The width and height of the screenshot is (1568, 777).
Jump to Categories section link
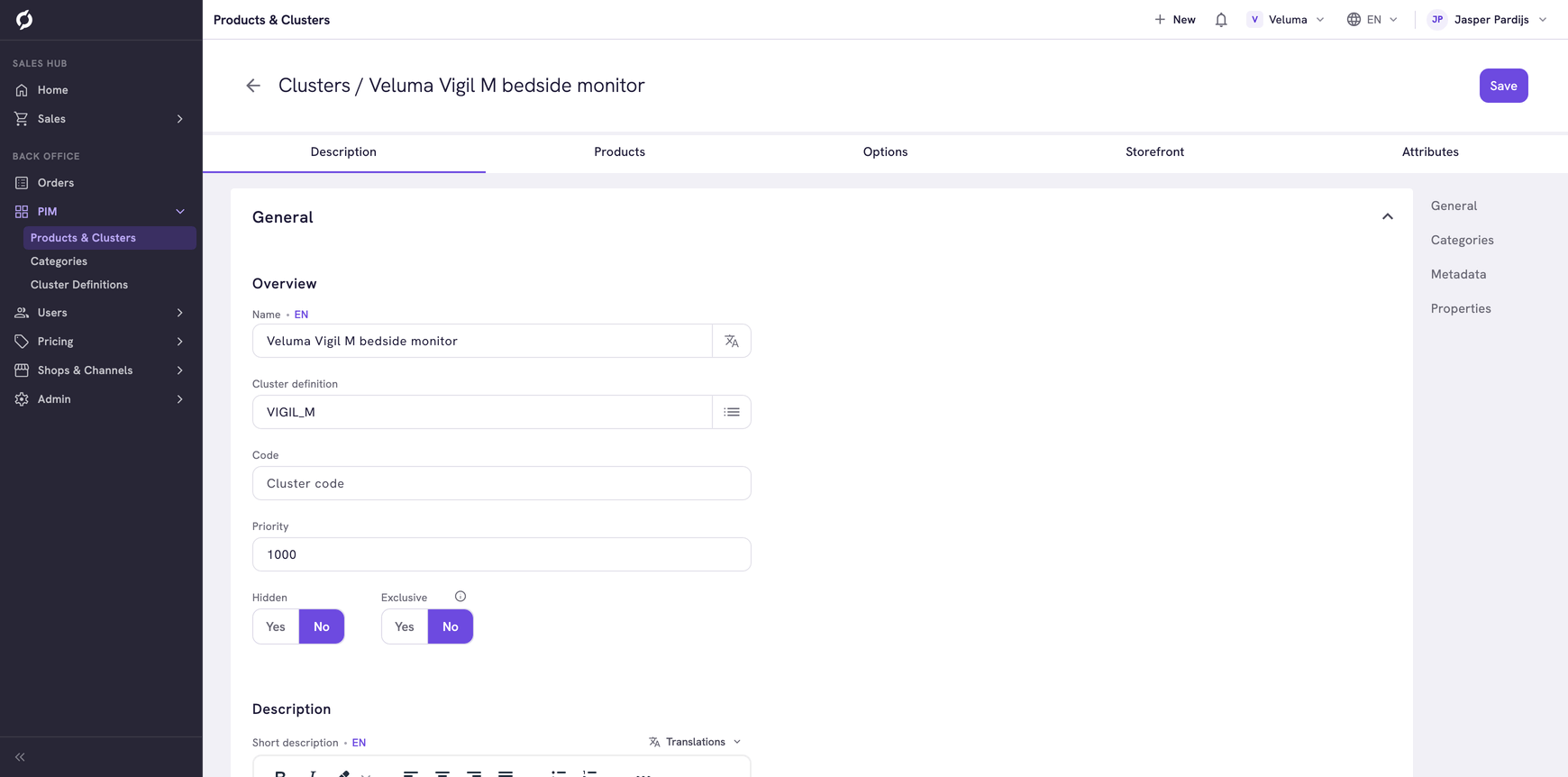click(x=1462, y=240)
